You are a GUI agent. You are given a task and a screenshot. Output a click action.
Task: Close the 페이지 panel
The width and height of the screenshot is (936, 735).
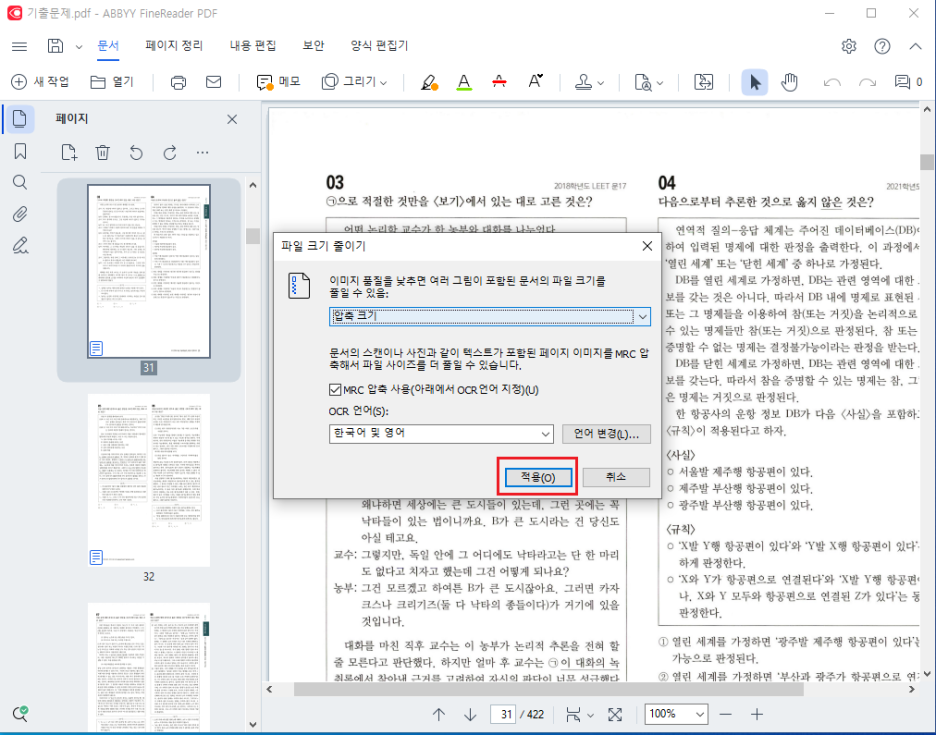point(232,119)
